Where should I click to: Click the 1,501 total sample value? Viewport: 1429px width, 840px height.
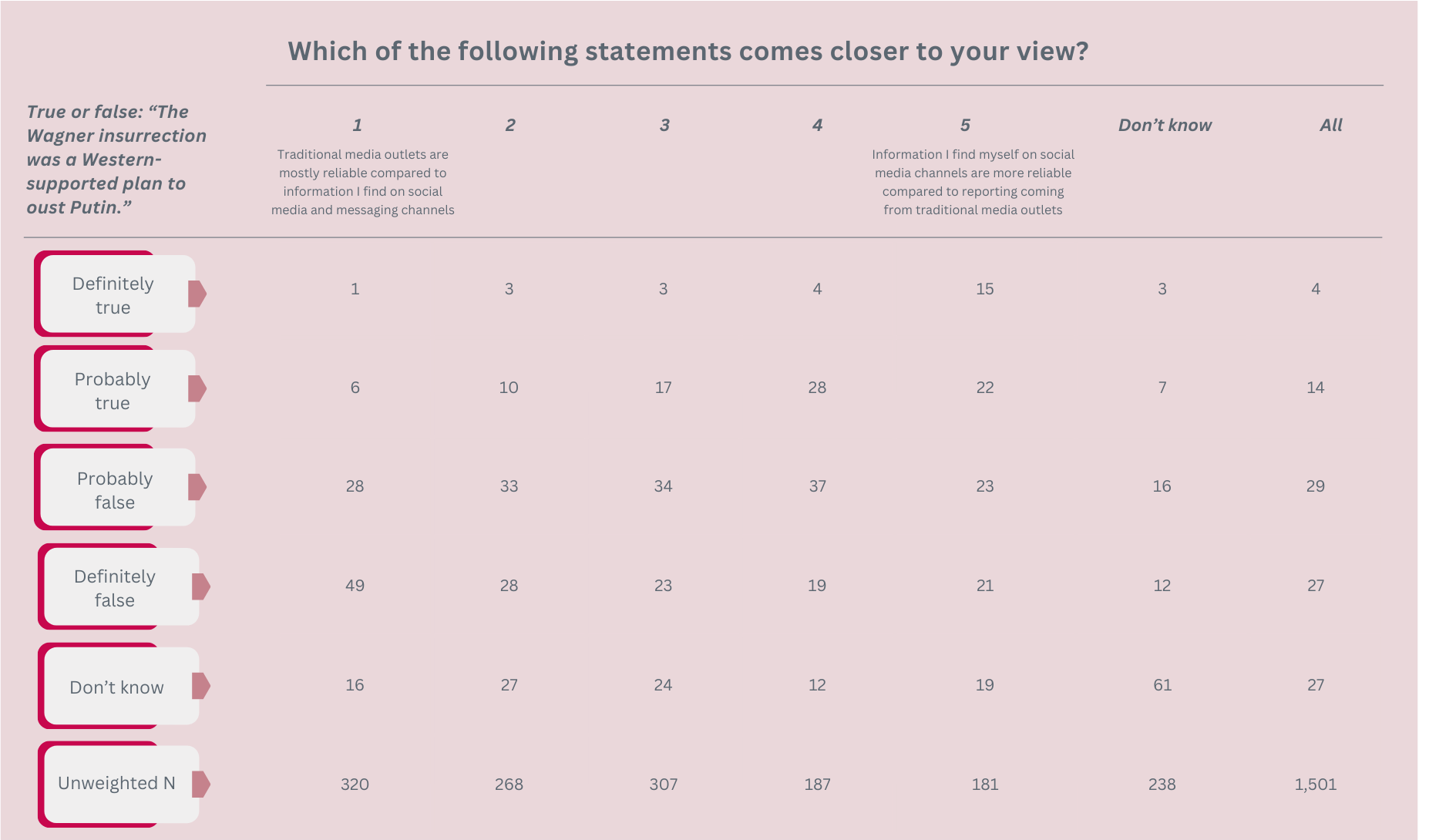pyautogui.click(x=1316, y=785)
